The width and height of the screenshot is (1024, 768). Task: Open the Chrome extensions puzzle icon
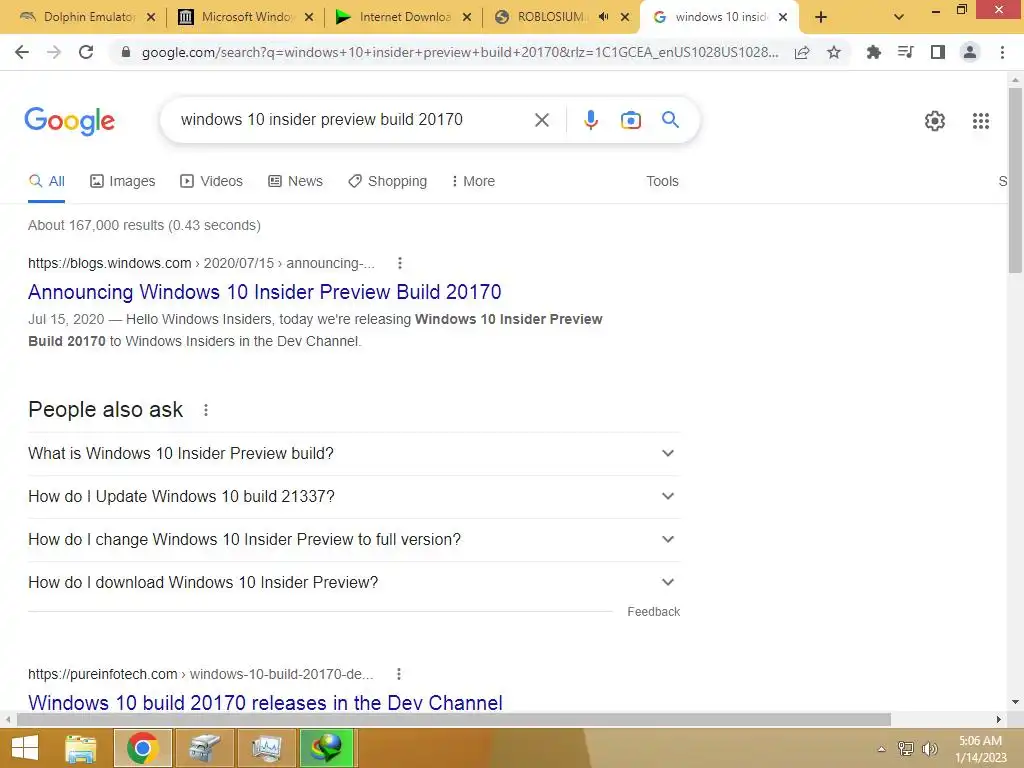(x=873, y=52)
